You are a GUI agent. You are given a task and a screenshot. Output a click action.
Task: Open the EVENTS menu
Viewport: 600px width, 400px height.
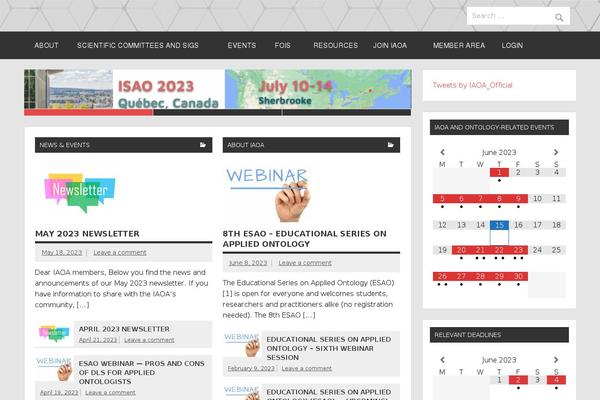[242, 45]
